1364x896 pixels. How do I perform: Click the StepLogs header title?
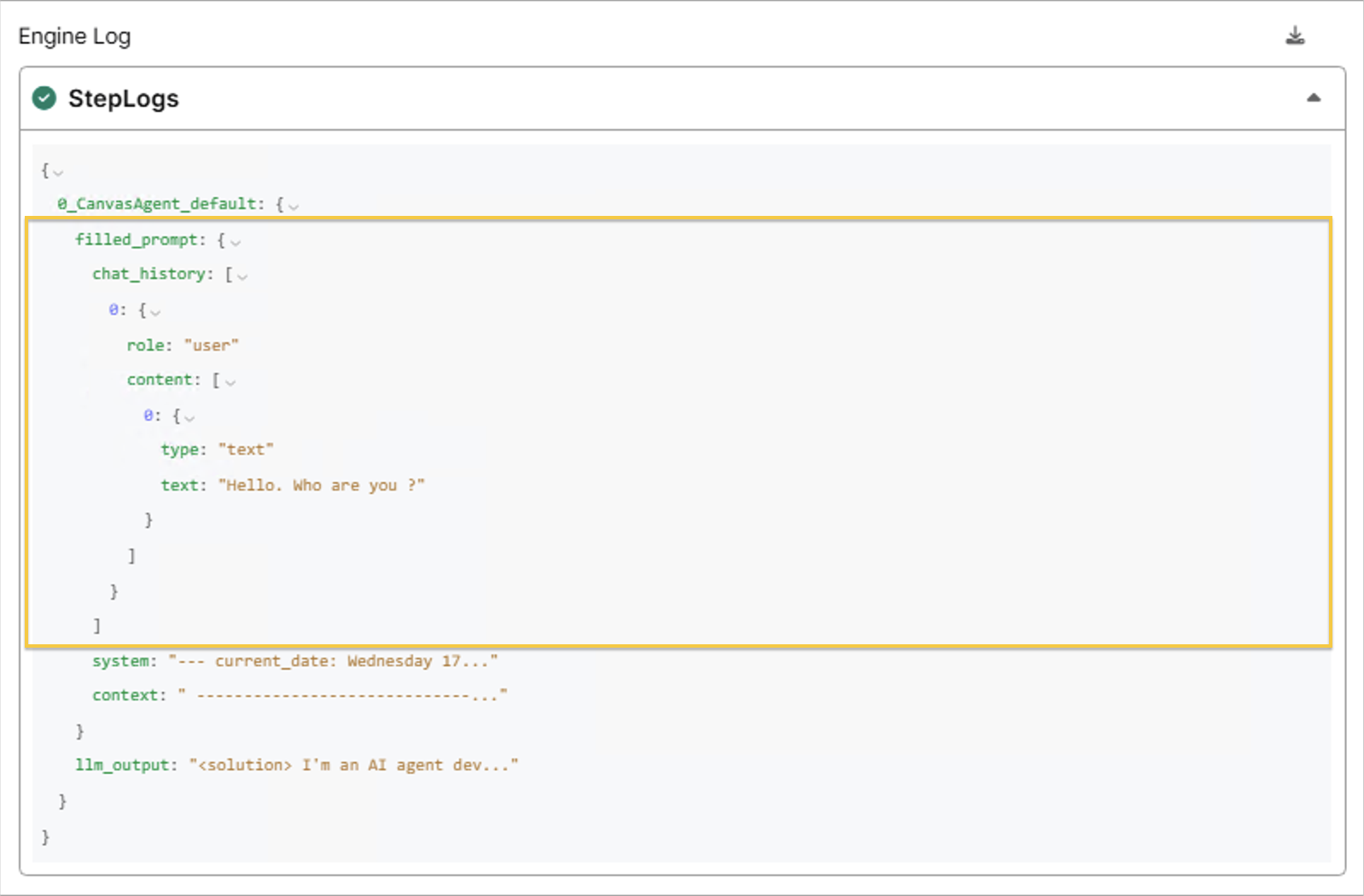coord(124,99)
